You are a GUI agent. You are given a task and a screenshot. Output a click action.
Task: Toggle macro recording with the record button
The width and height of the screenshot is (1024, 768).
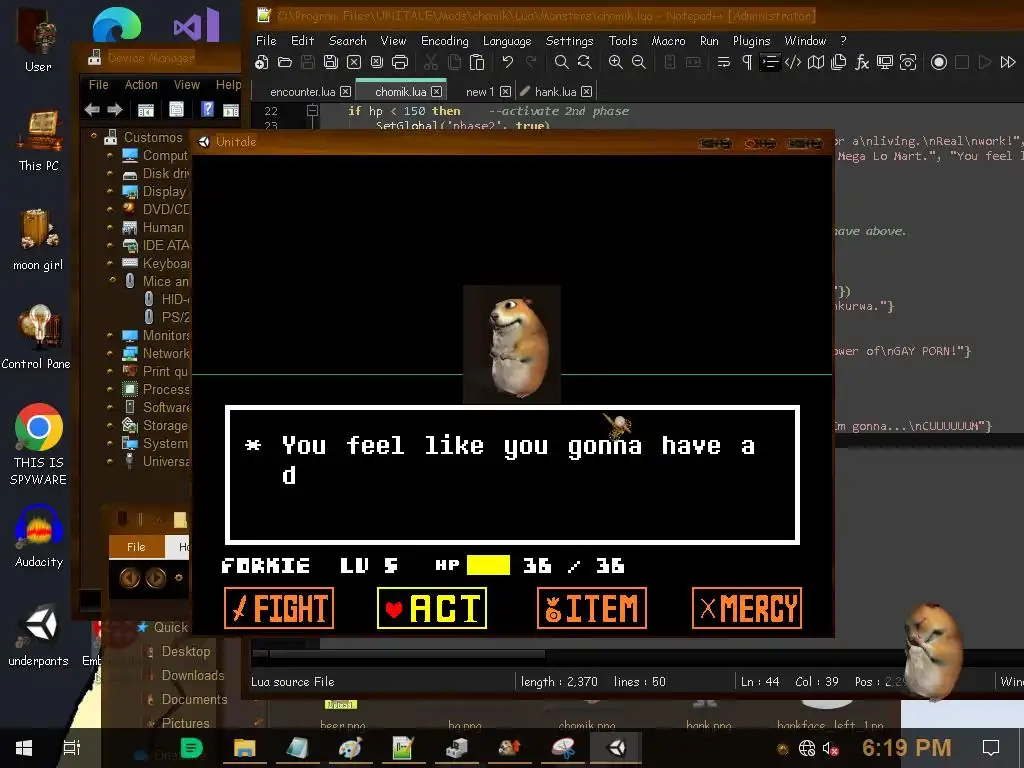pos(938,62)
